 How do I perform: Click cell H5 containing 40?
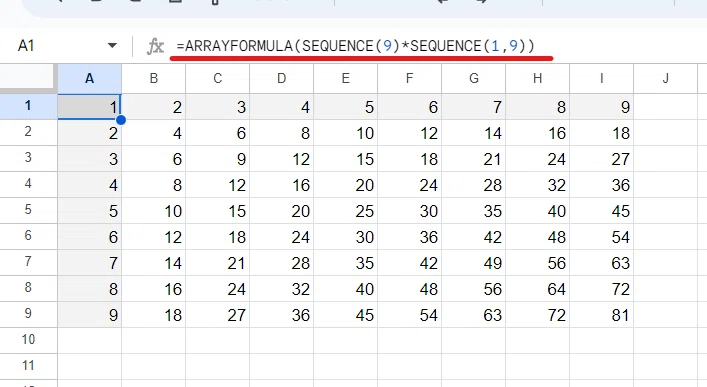click(538, 211)
